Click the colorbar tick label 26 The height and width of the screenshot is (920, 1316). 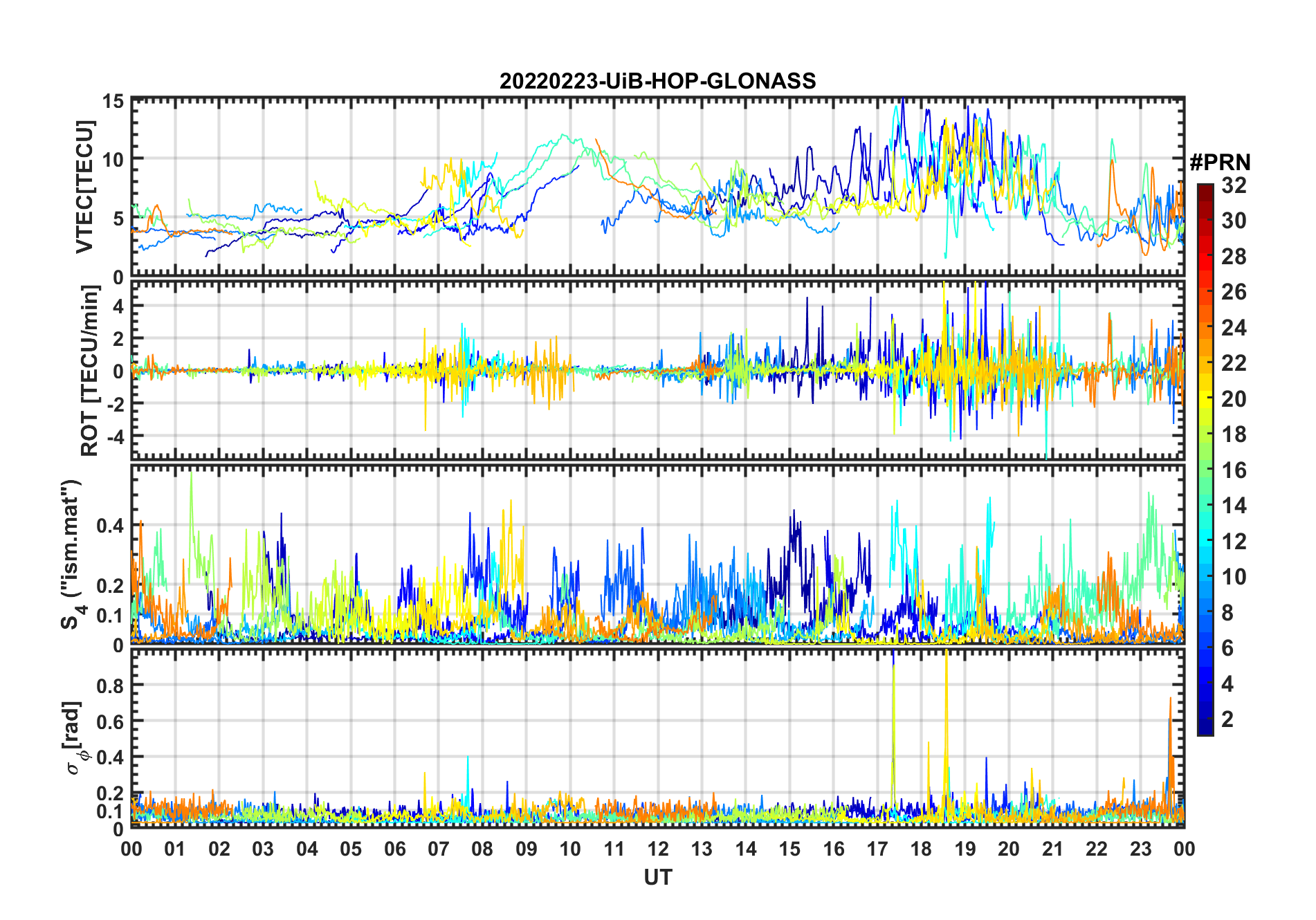coord(1233,292)
